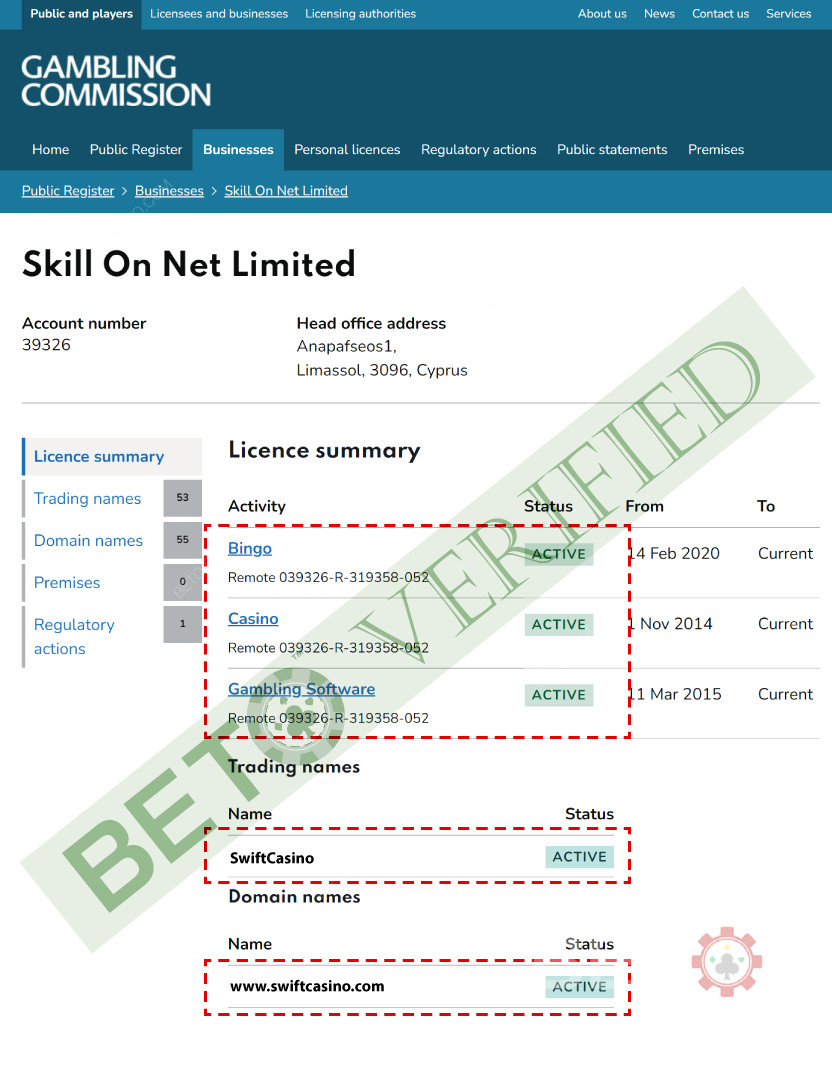Screen dimensions: 832x1068
Task: Click ACTIVE status badge for Bingo
Action: point(559,554)
